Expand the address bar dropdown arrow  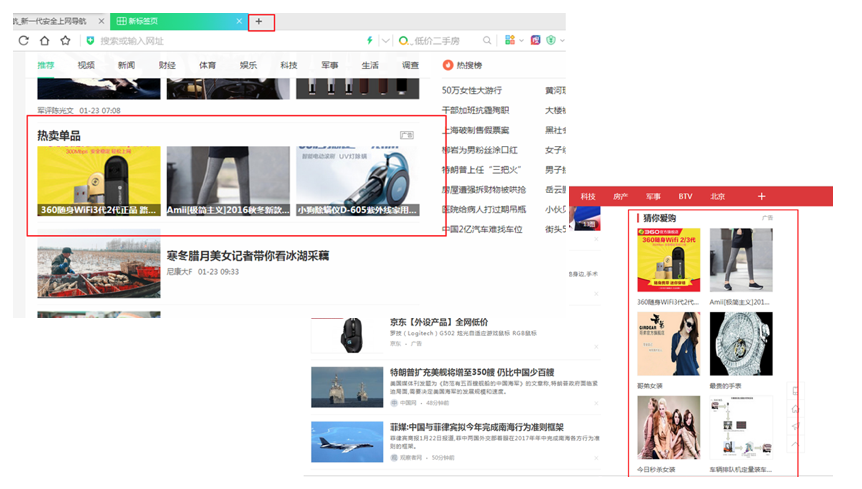coord(385,41)
